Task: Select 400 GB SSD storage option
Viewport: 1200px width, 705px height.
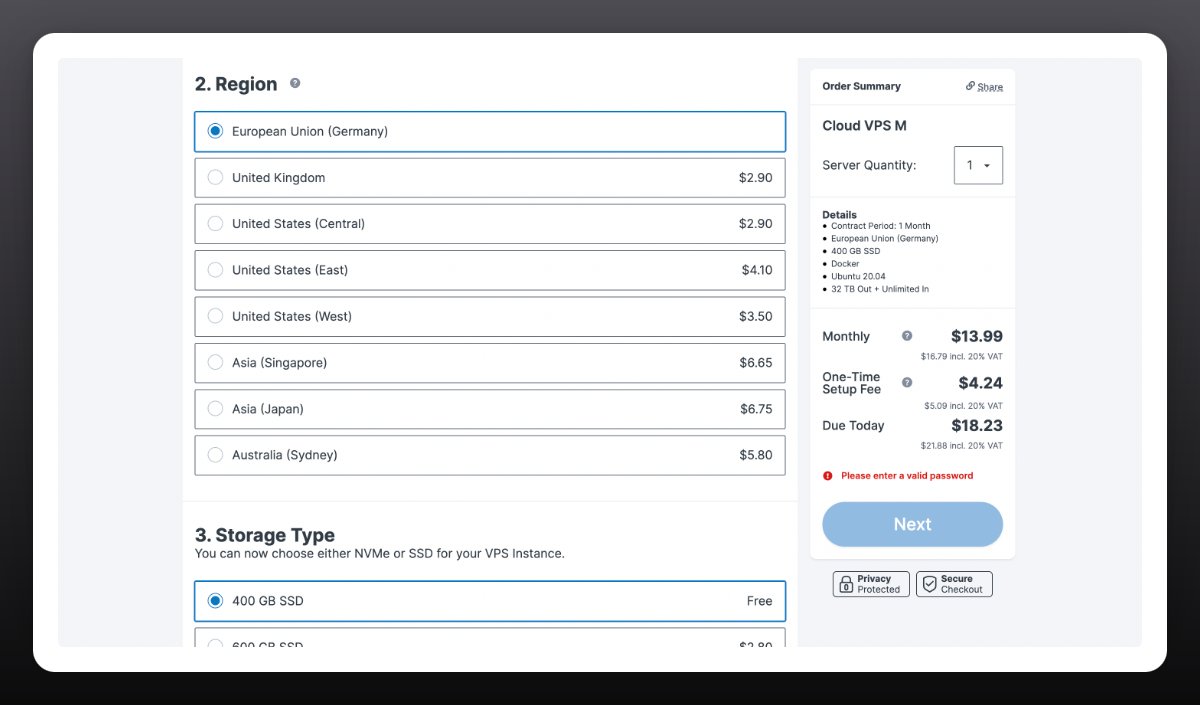Action: click(215, 601)
